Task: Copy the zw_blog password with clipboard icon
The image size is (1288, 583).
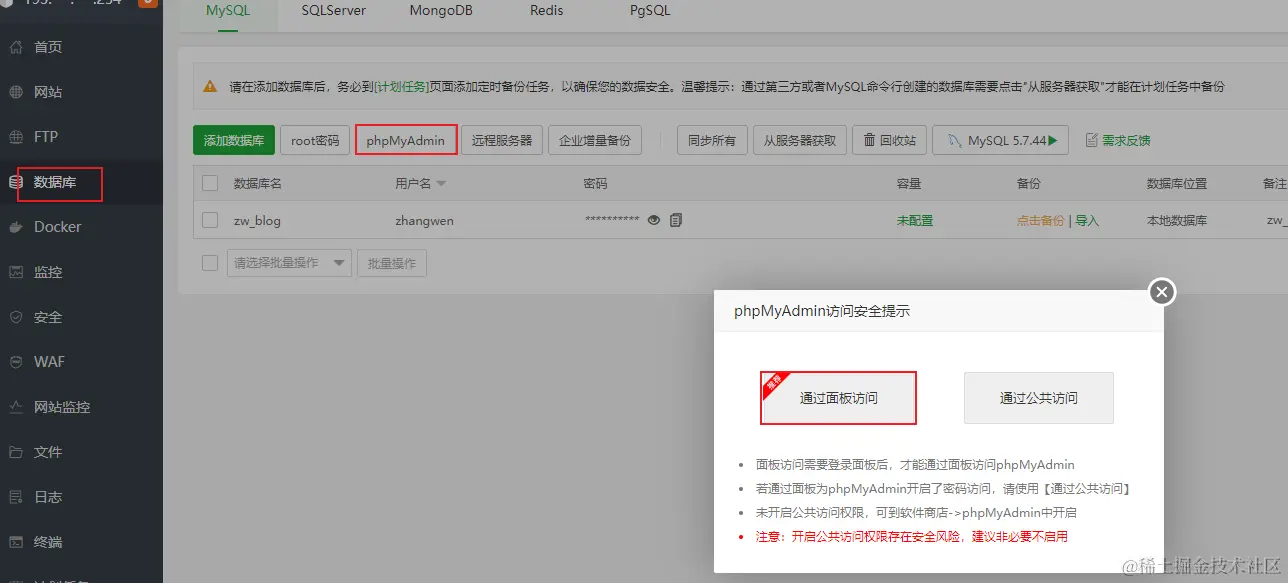Action: coord(676,220)
